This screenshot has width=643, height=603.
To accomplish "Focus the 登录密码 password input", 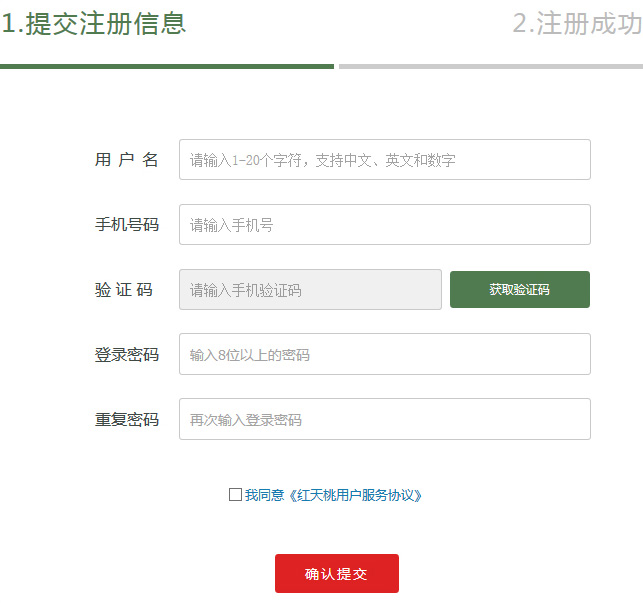I will click(x=384, y=355).
